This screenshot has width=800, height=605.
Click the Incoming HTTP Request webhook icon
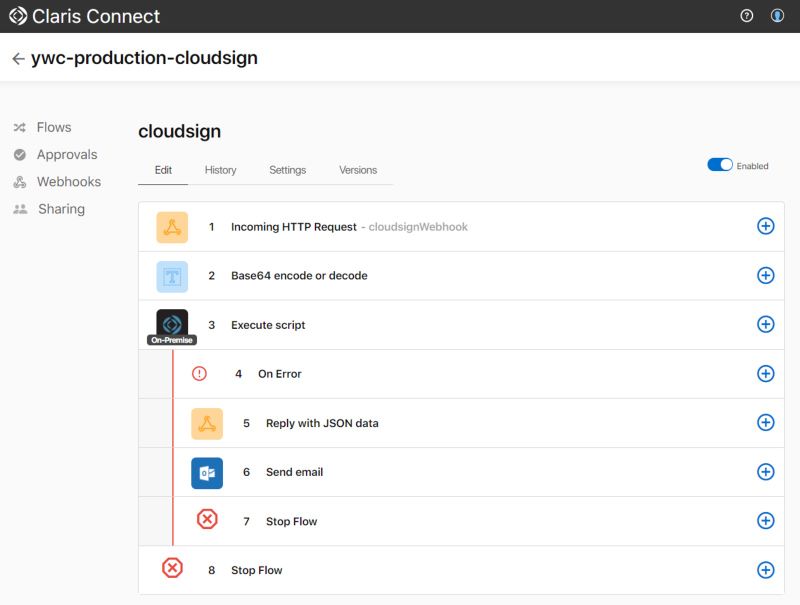(172, 227)
